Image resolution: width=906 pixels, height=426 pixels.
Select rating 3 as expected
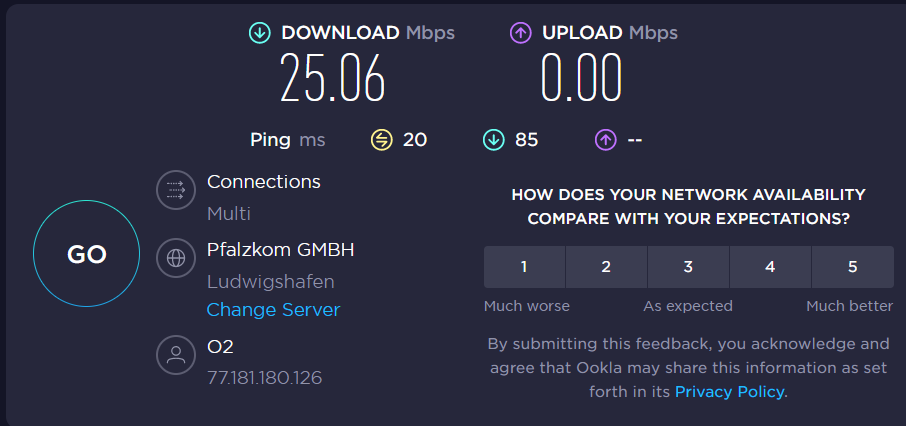(688, 266)
